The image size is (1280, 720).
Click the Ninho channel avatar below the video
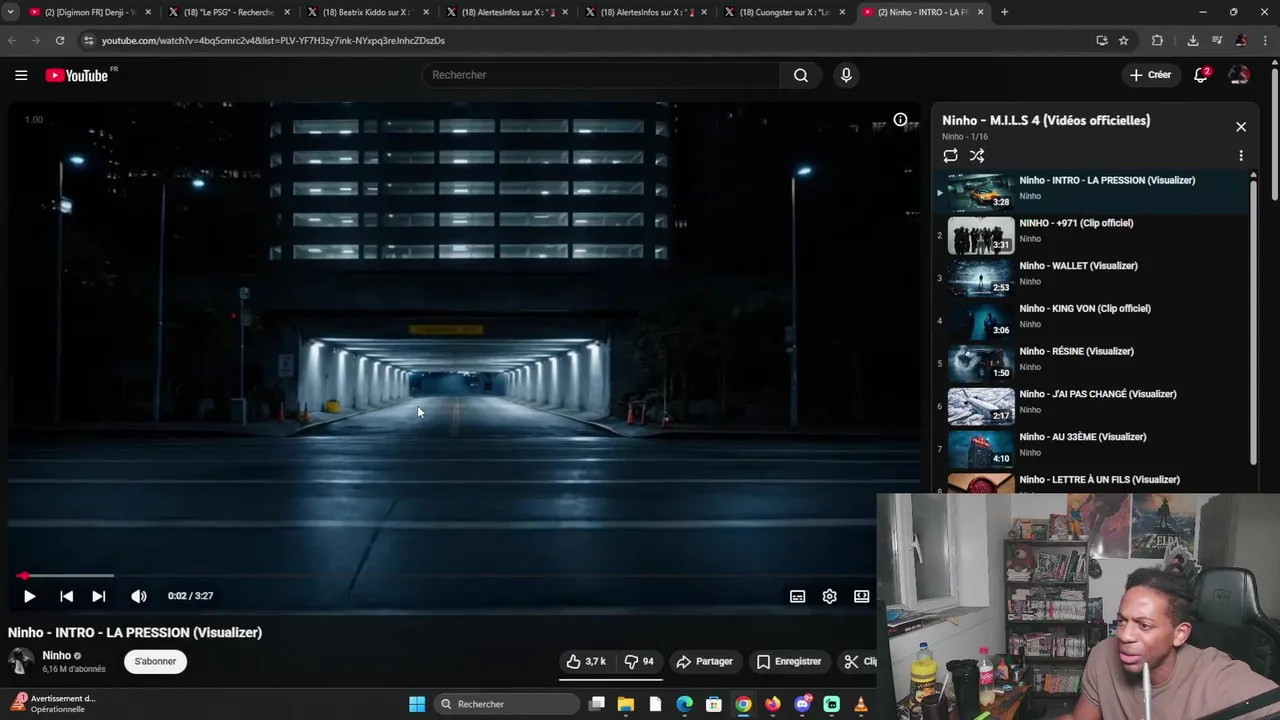pyautogui.click(x=21, y=661)
